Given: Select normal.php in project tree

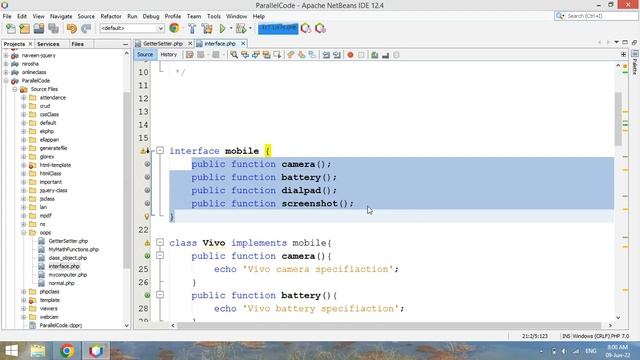Looking at the screenshot, I should coord(61,283).
